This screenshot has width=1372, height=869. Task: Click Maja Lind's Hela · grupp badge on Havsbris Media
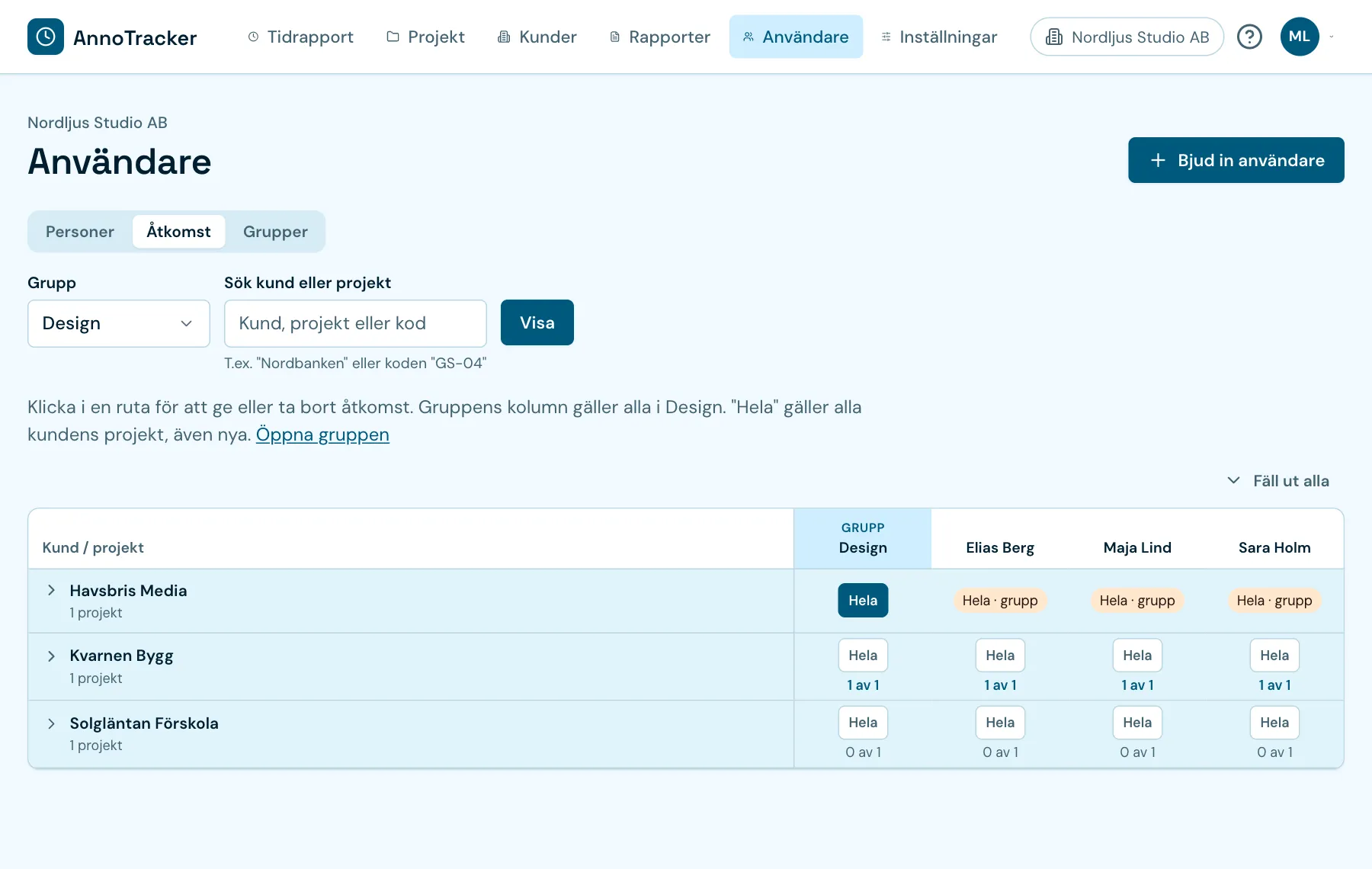click(1137, 601)
